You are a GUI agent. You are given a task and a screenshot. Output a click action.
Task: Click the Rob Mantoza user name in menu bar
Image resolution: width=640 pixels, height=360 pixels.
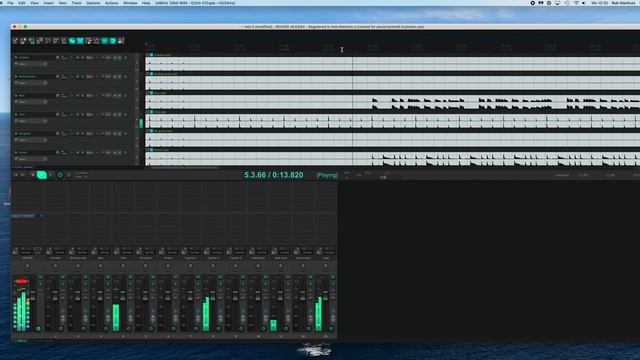click(x=623, y=3)
